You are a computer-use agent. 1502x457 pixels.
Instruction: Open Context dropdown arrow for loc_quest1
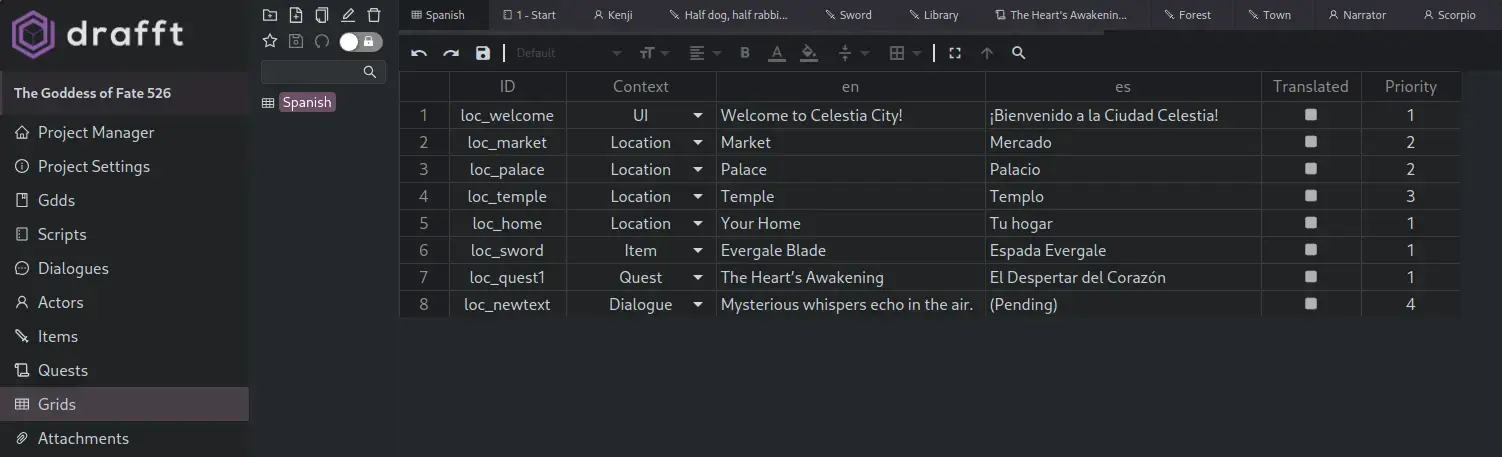pos(698,278)
